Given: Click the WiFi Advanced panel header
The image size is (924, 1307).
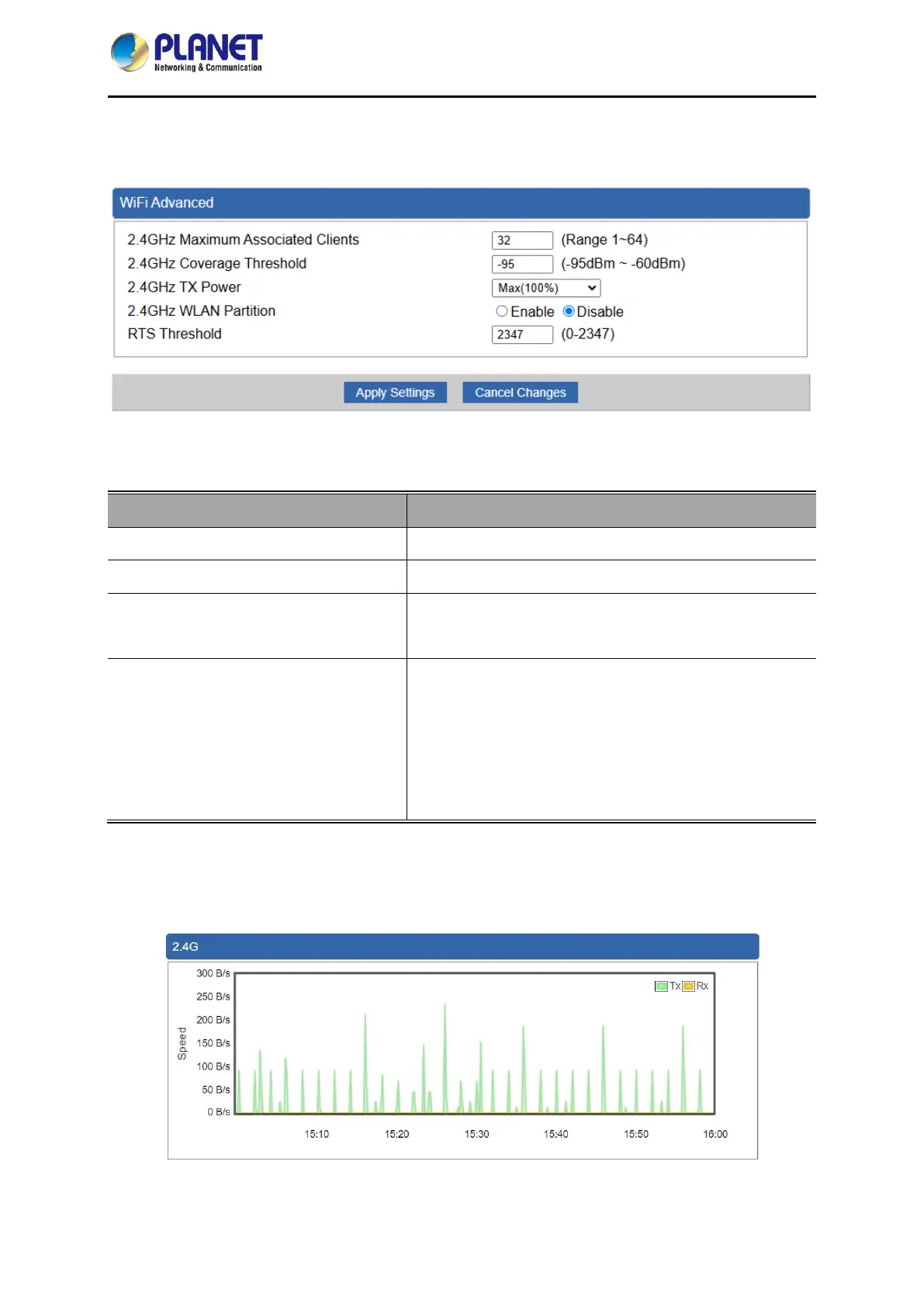Looking at the screenshot, I should (x=461, y=203).
